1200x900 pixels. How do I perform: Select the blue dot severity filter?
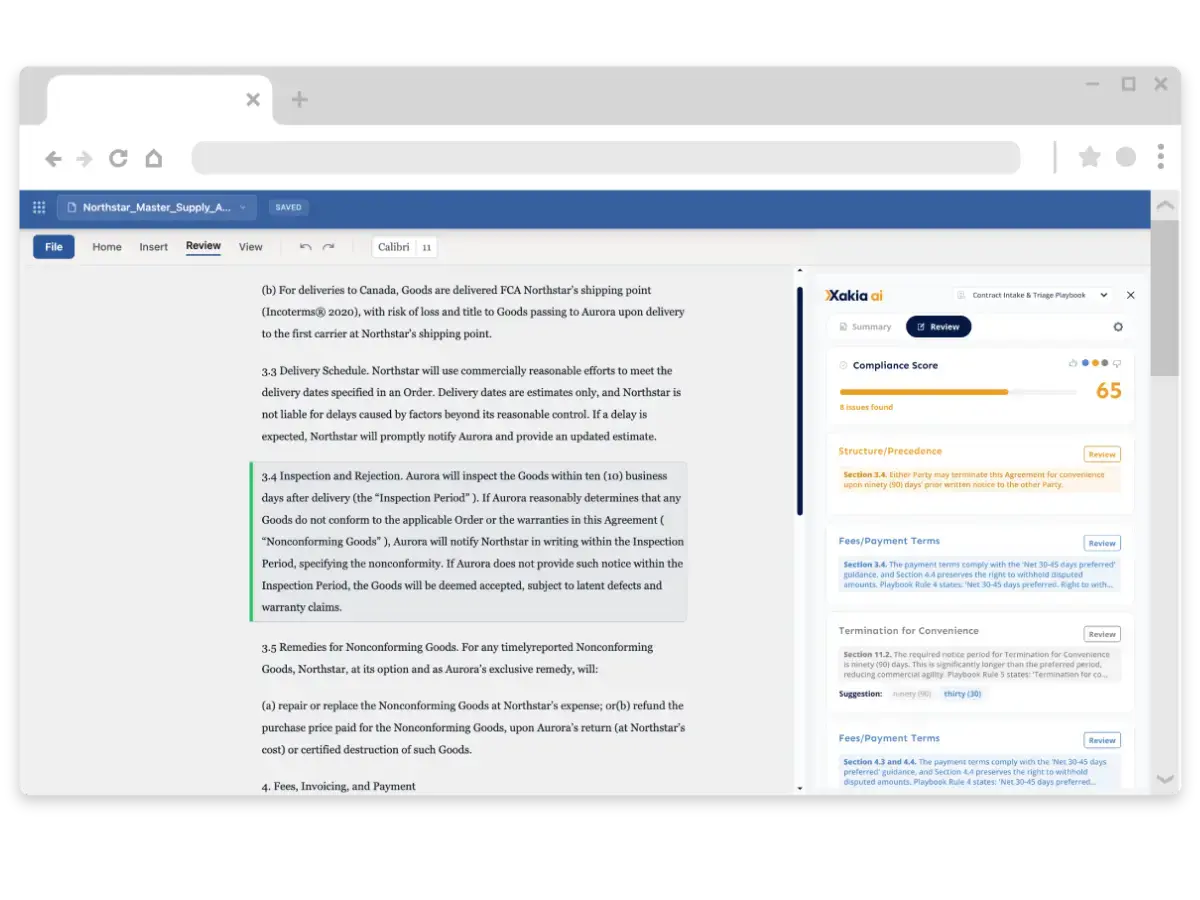(1085, 363)
